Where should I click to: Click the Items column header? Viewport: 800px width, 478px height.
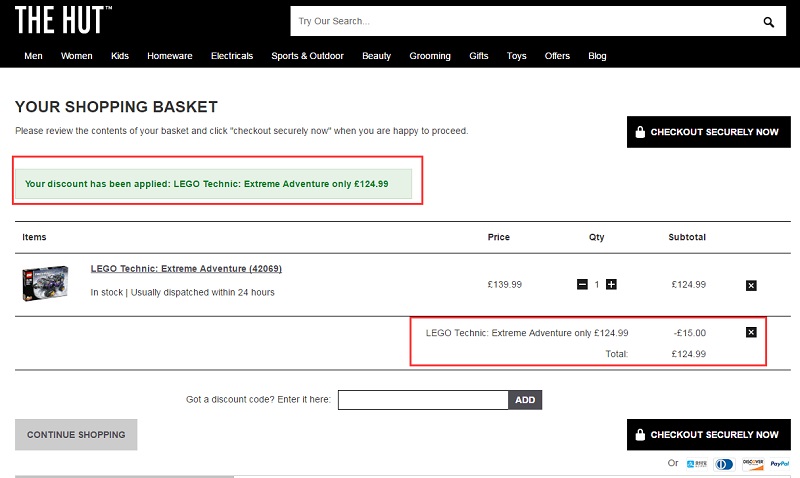[x=34, y=237]
